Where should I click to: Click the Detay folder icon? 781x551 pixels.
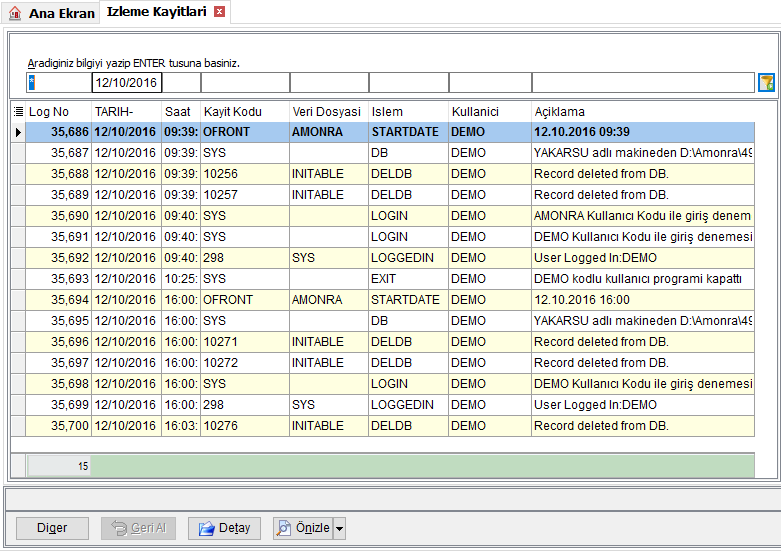(206, 528)
